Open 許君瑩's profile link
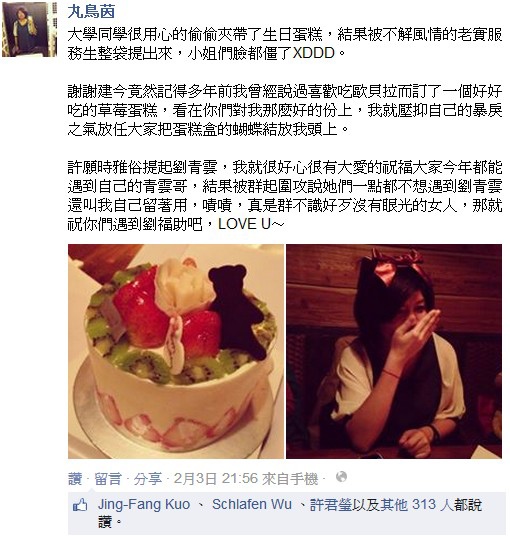 pyautogui.click(x=331, y=505)
